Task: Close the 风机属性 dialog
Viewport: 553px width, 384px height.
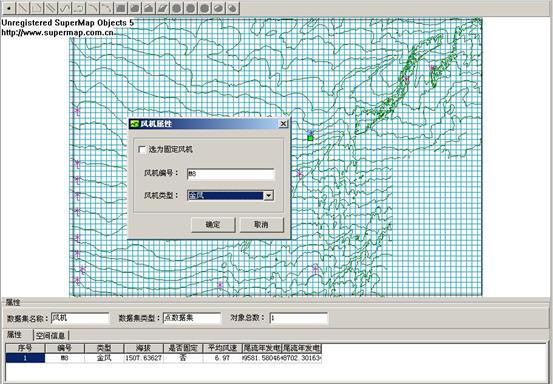Action: point(283,124)
